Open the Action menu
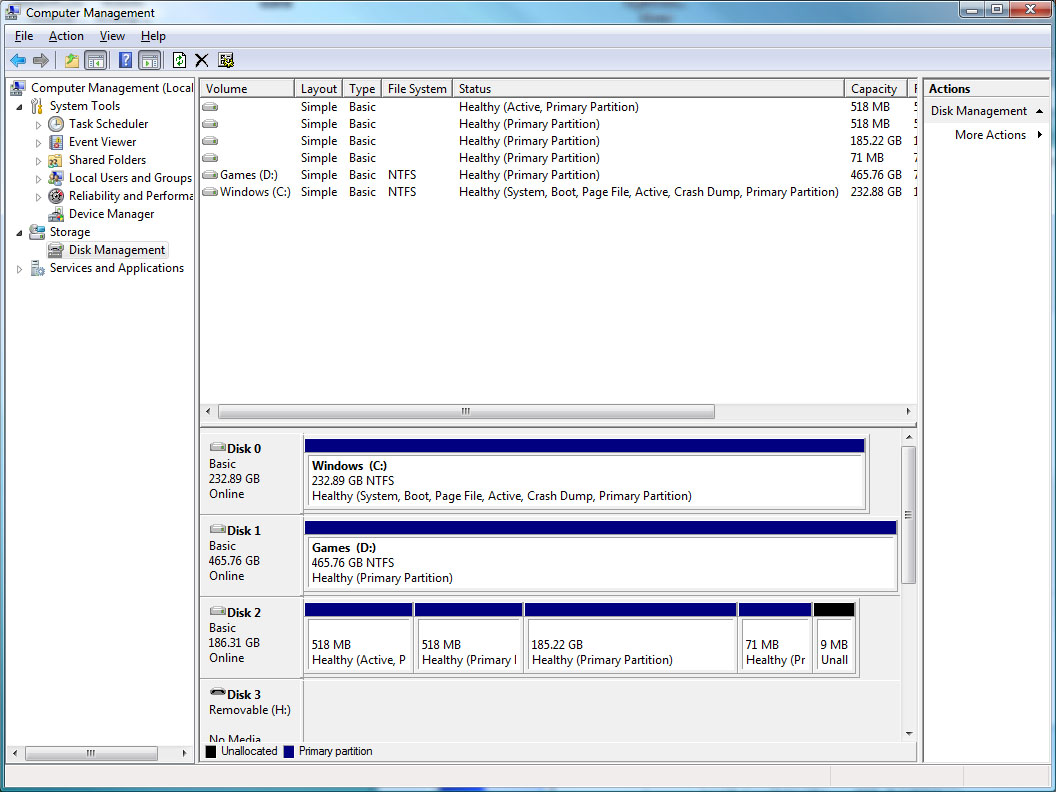This screenshot has width=1056, height=792. tap(66, 36)
